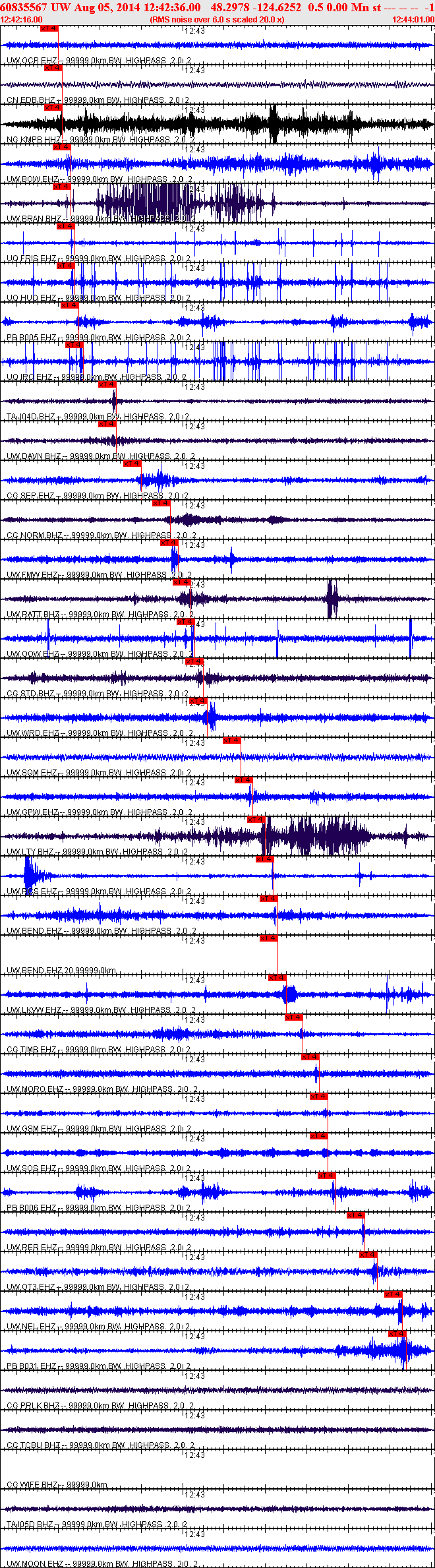Image resolution: width=435 pixels, height=1568 pixels.
Task: Click the 'CC PRLK BHZ' station label
Action: (x=33, y=1406)
